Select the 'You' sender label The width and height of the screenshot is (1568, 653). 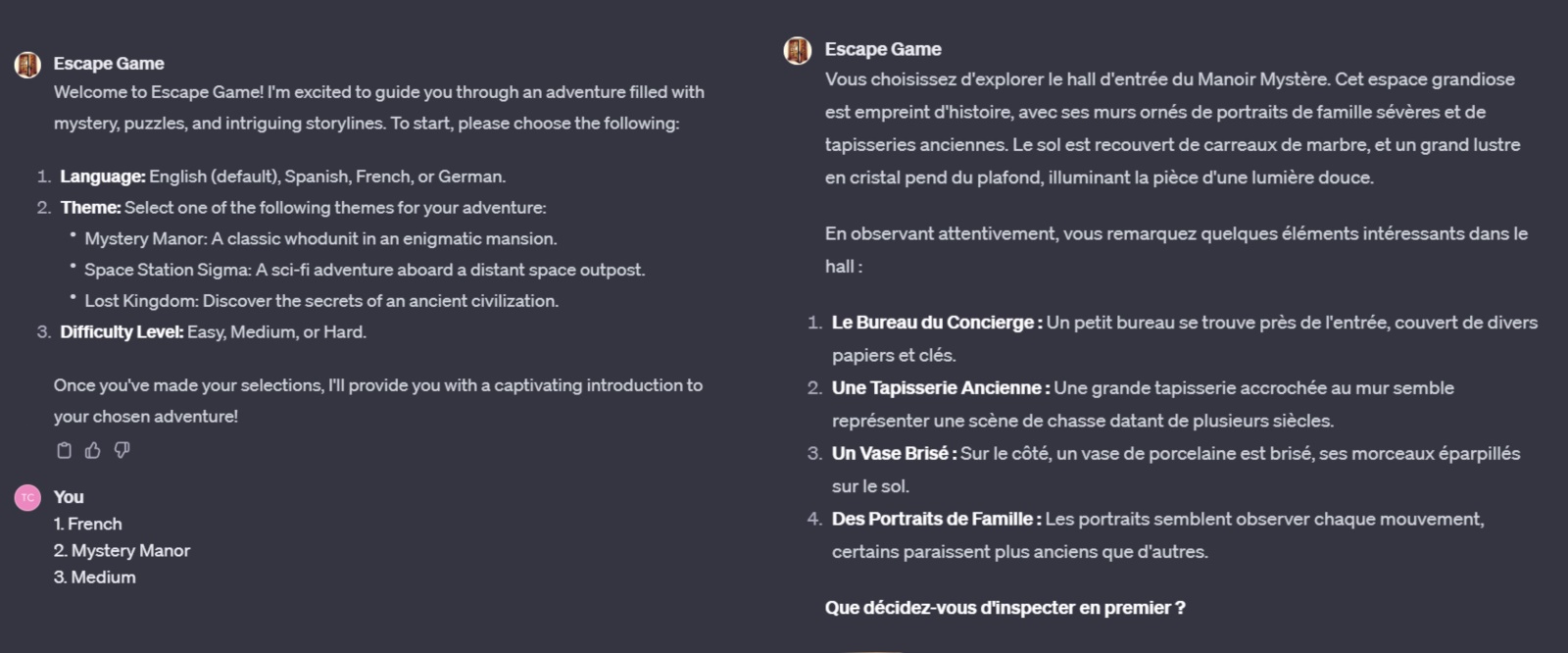pyautogui.click(x=69, y=497)
